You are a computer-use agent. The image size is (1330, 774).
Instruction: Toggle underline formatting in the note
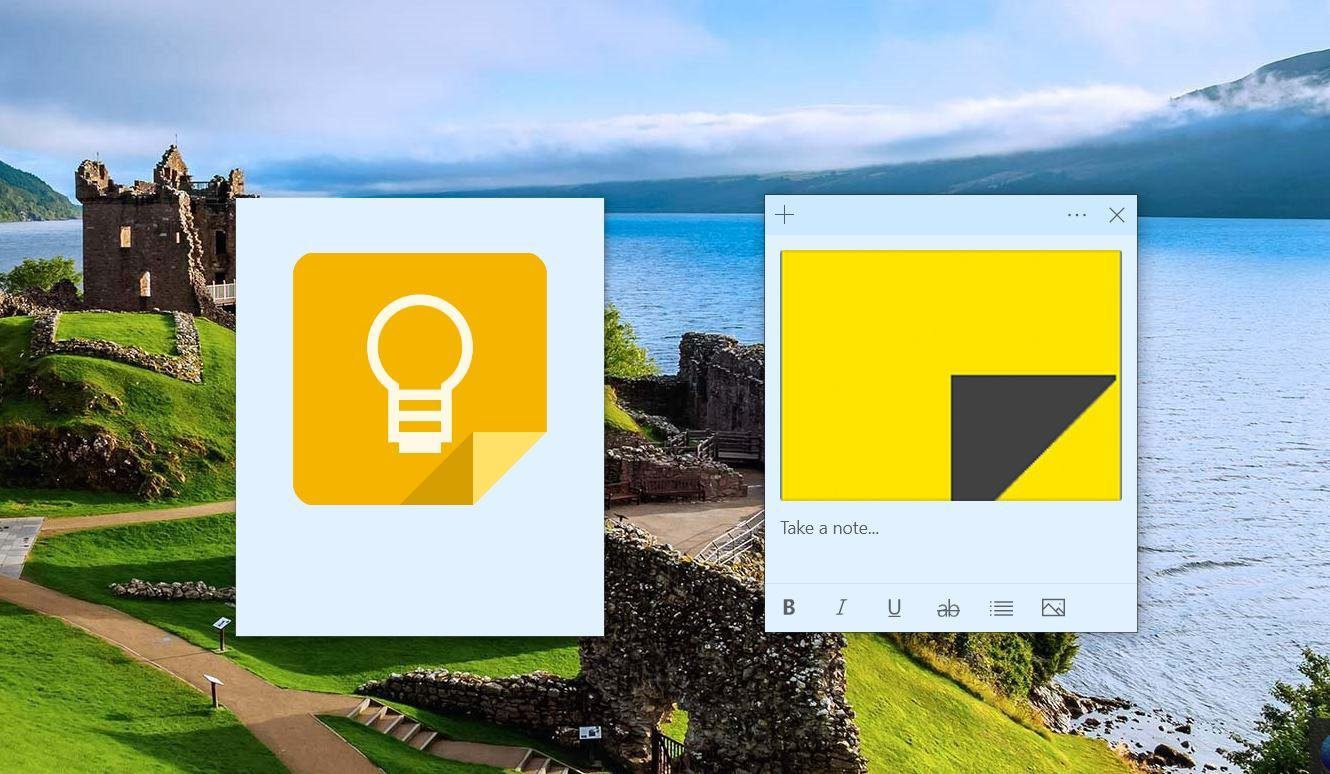894,607
